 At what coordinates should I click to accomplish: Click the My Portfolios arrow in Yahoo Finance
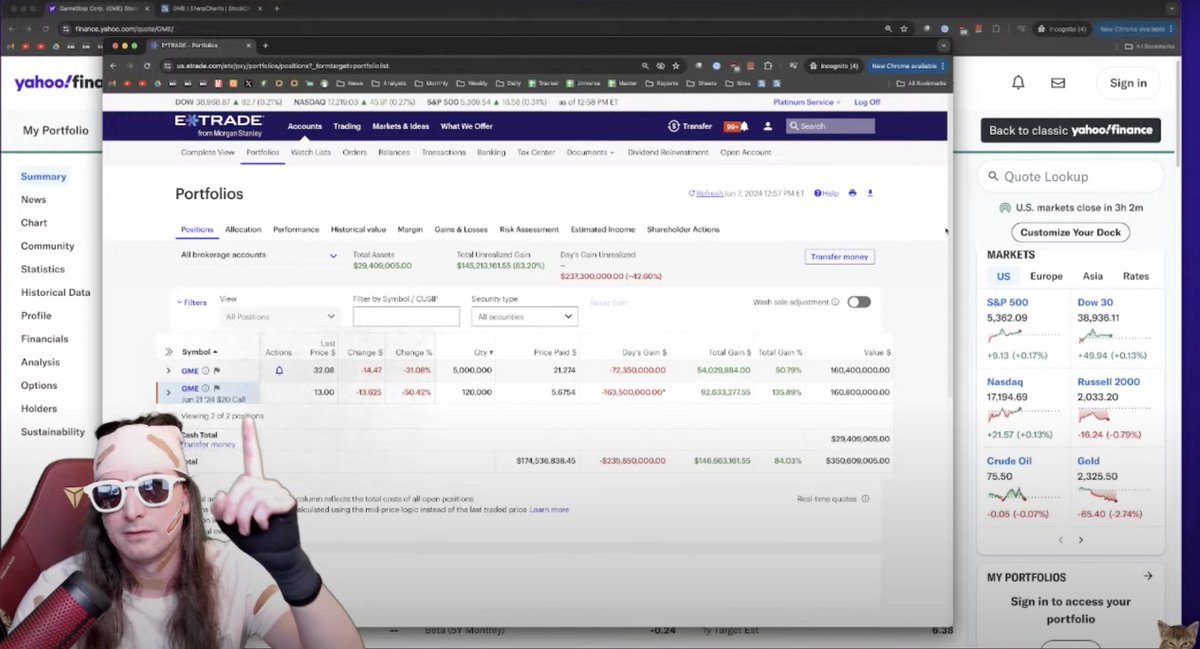(1148, 576)
